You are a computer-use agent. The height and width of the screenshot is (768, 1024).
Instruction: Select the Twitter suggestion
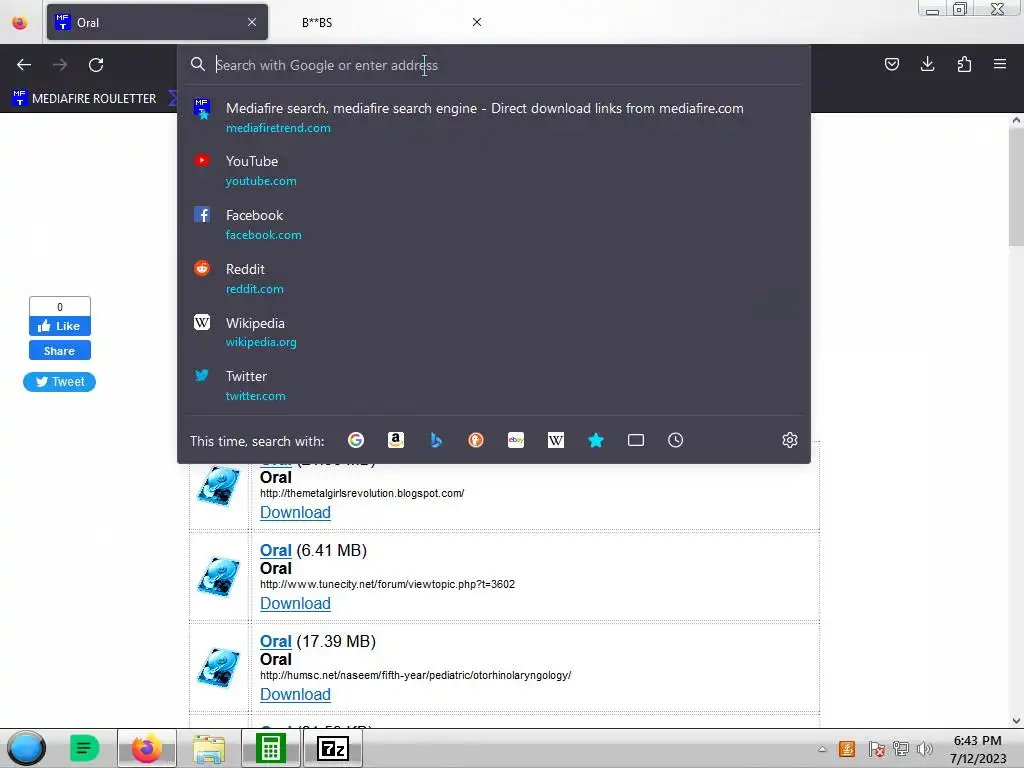(494, 386)
